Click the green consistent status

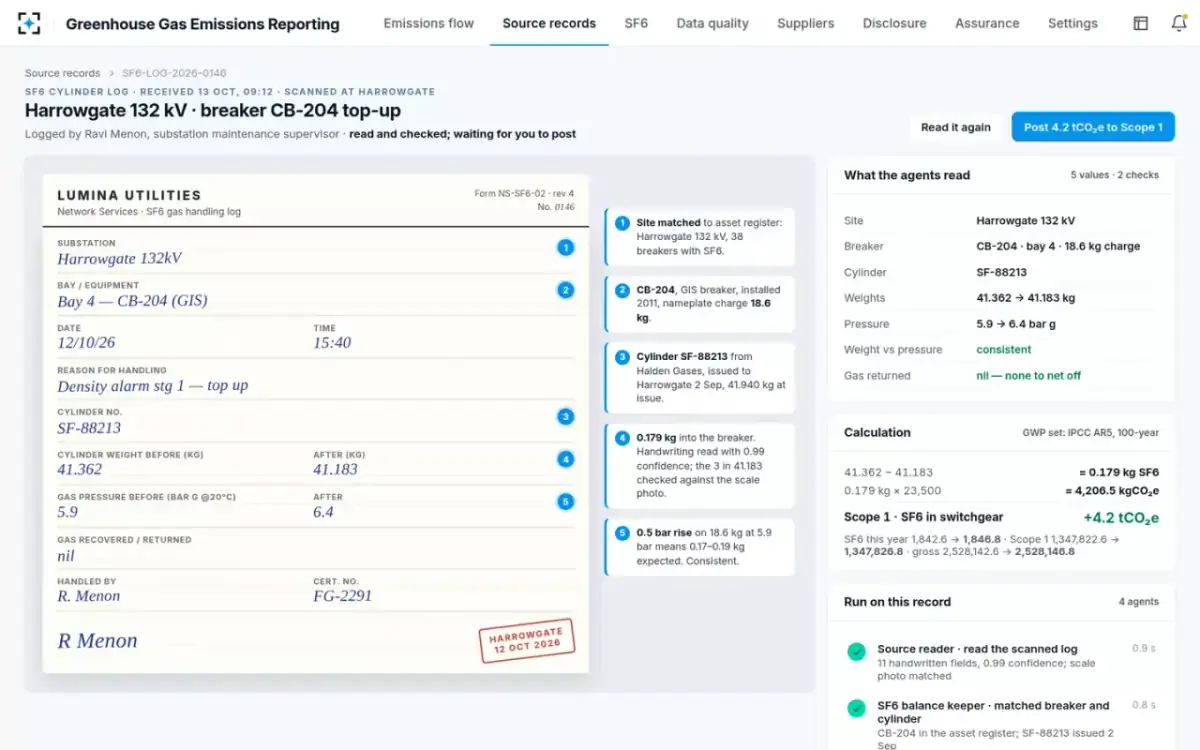[x=1004, y=350]
